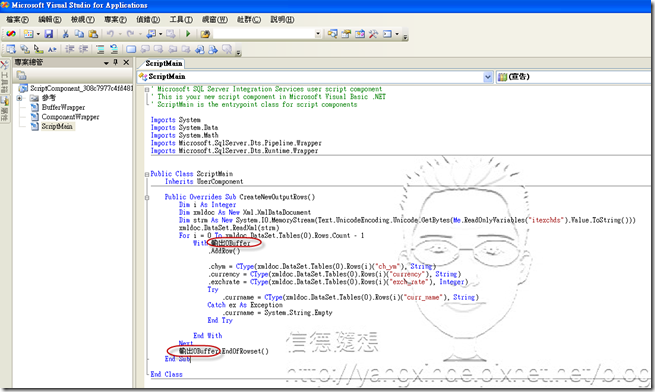Open the 偵錯 Debug menu
This screenshot has width=655, height=392.
point(148,20)
